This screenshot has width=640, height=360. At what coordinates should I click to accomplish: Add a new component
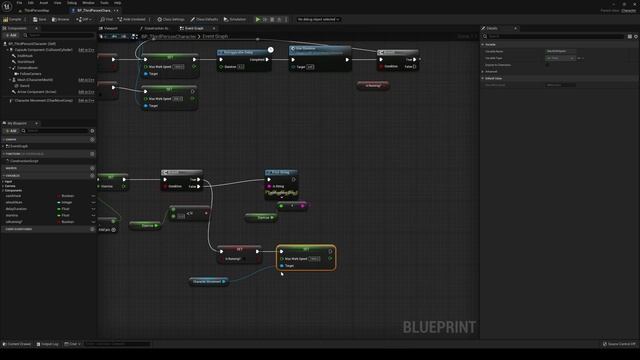coord(11,36)
